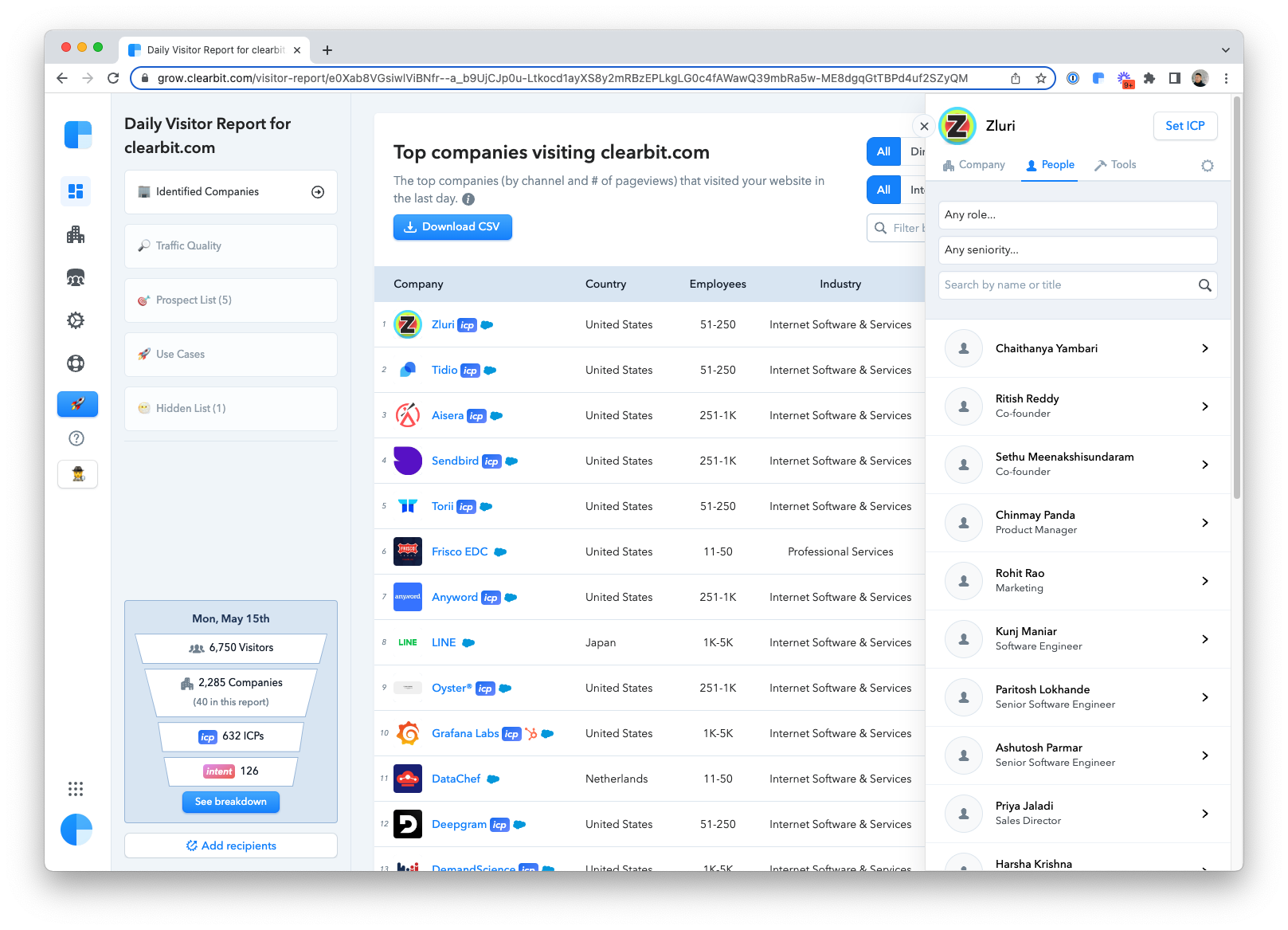The width and height of the screenshot is (1288, 930).
Task: Open the Any seniority dropdown
Action: [1078, 250]
